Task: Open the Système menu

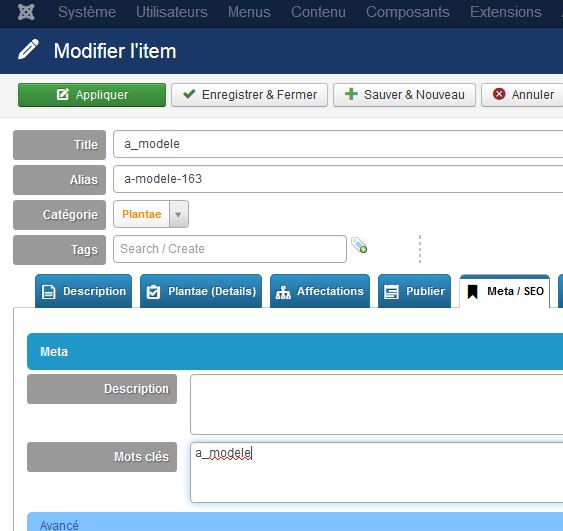Action: 87,12
